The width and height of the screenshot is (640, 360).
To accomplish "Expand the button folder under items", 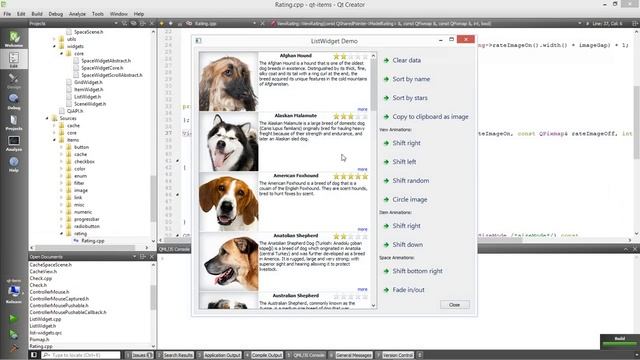I will click(62, 147).
